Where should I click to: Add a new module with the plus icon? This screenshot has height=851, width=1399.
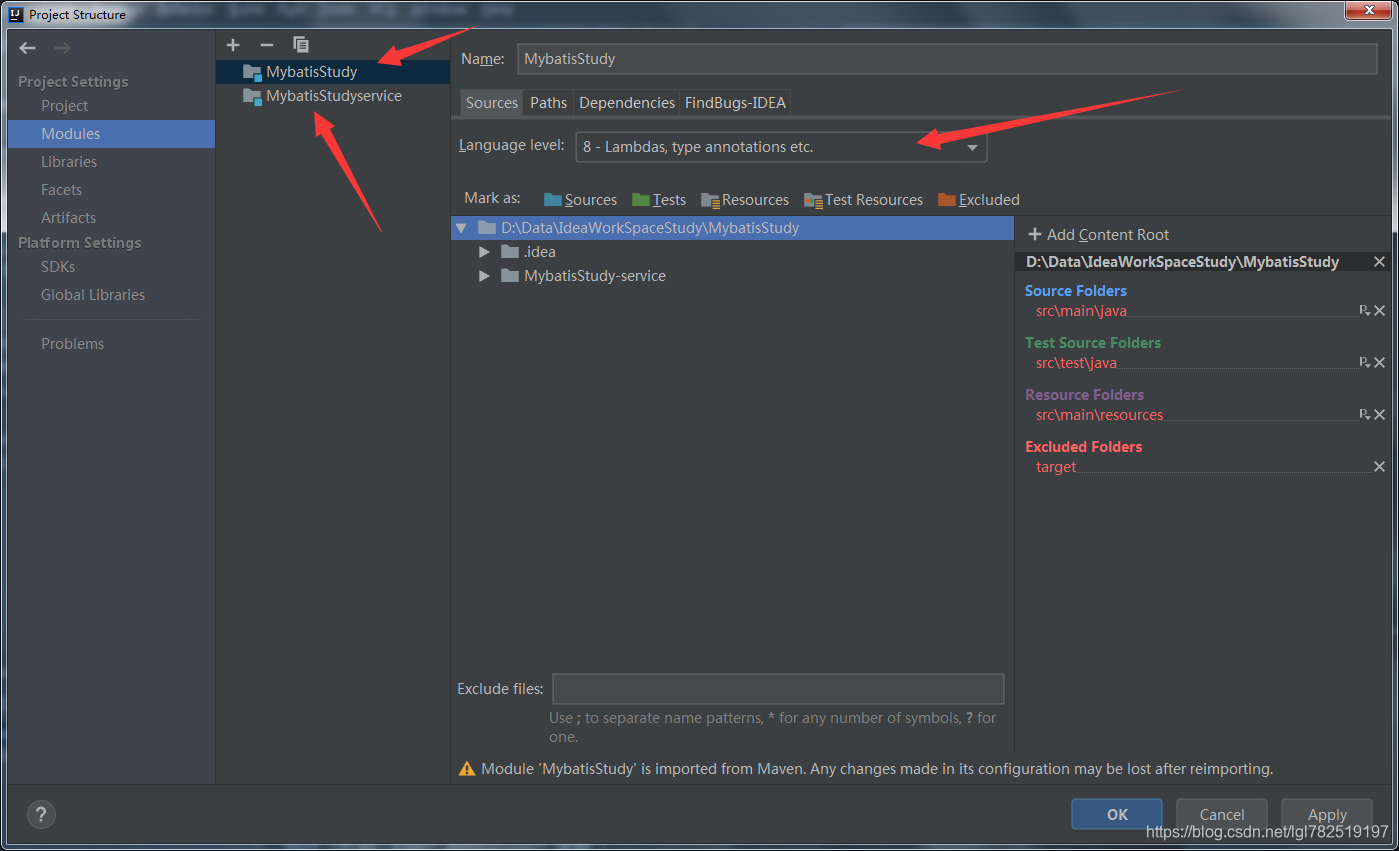pyautogui.click(x=233, y=44)
